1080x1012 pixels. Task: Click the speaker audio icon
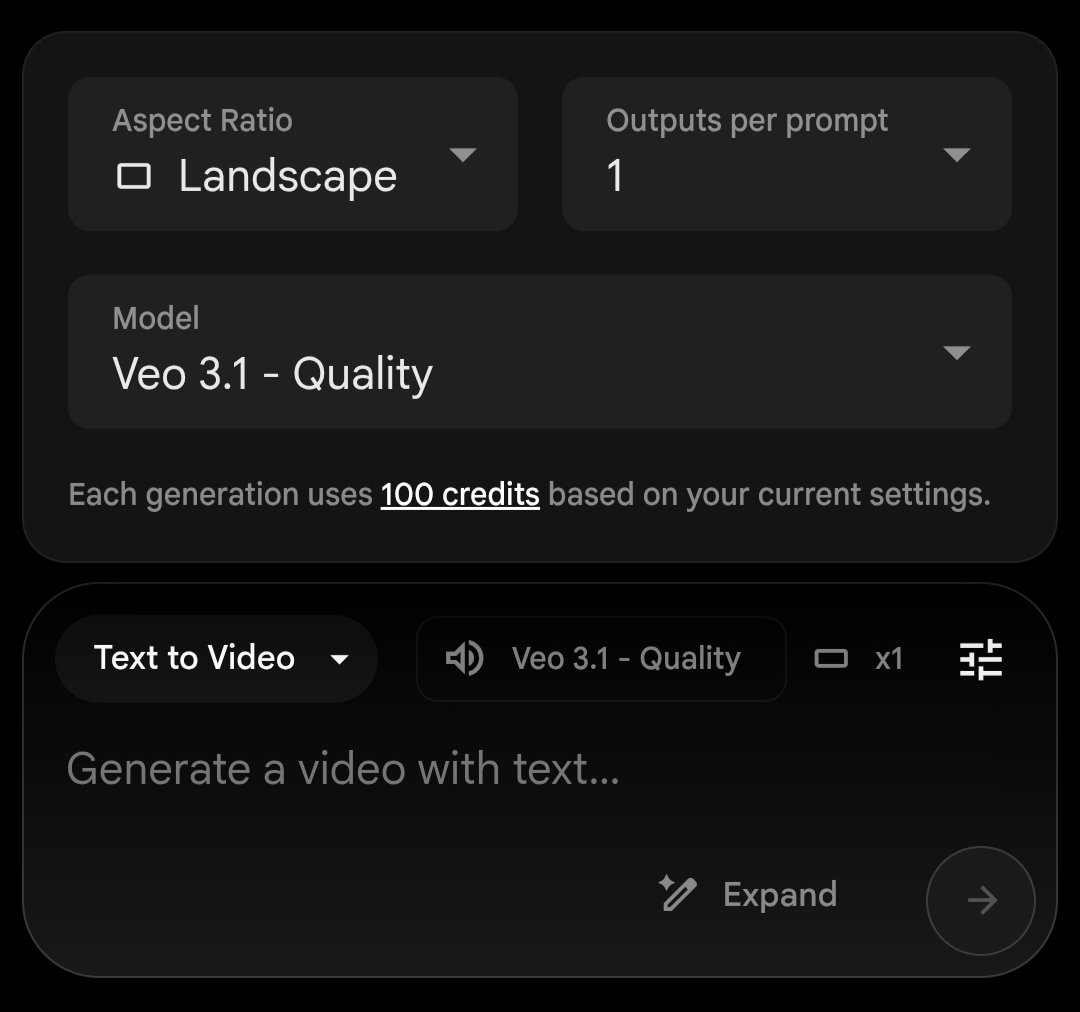465,659
